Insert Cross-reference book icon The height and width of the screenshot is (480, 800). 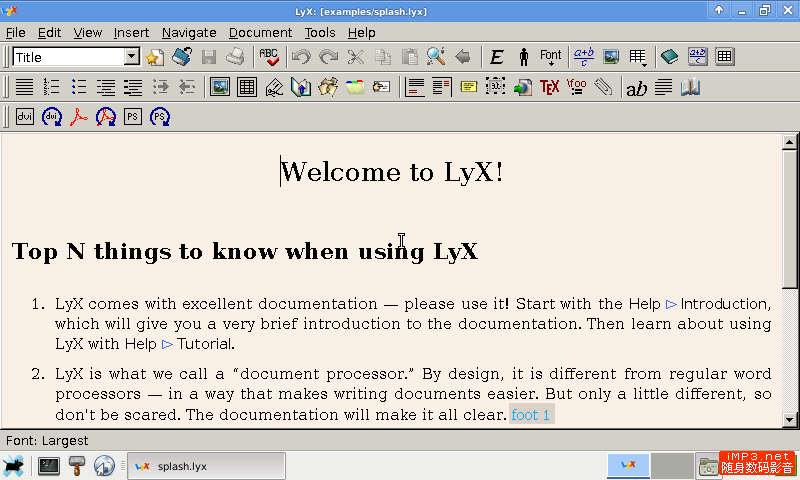click(x=301, y=87)
